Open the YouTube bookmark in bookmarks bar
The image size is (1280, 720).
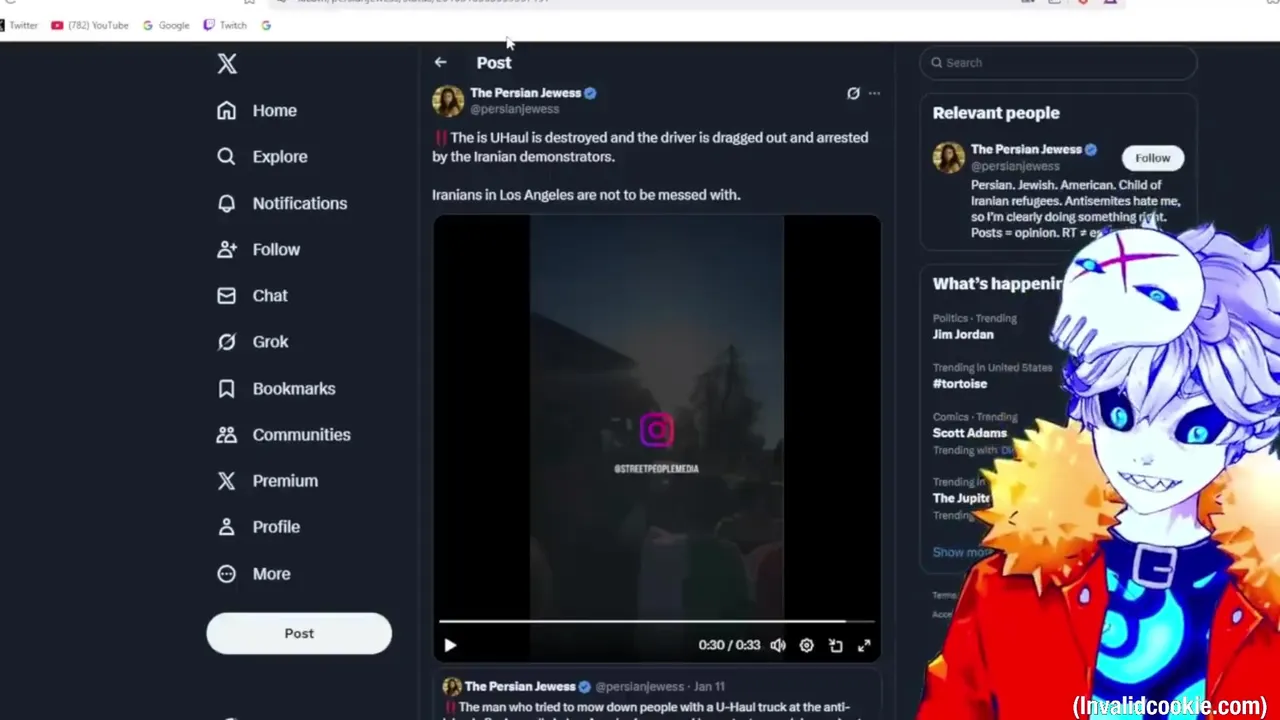click(90, 25)
